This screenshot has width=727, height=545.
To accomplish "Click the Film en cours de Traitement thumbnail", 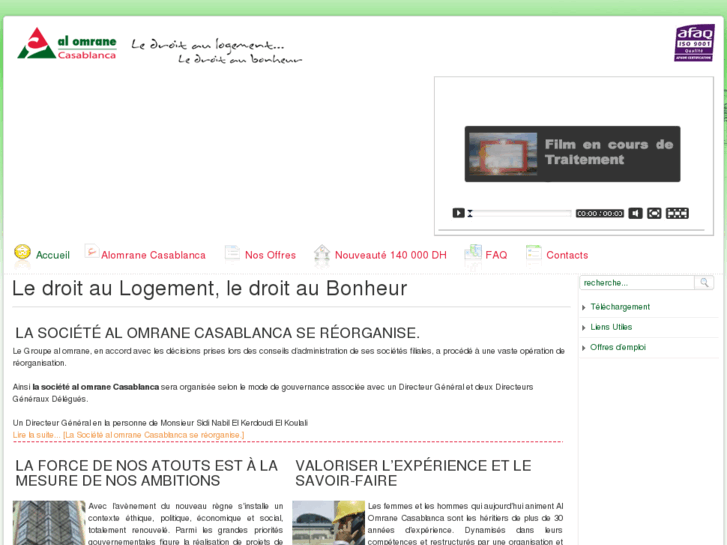I will point(503,154).
